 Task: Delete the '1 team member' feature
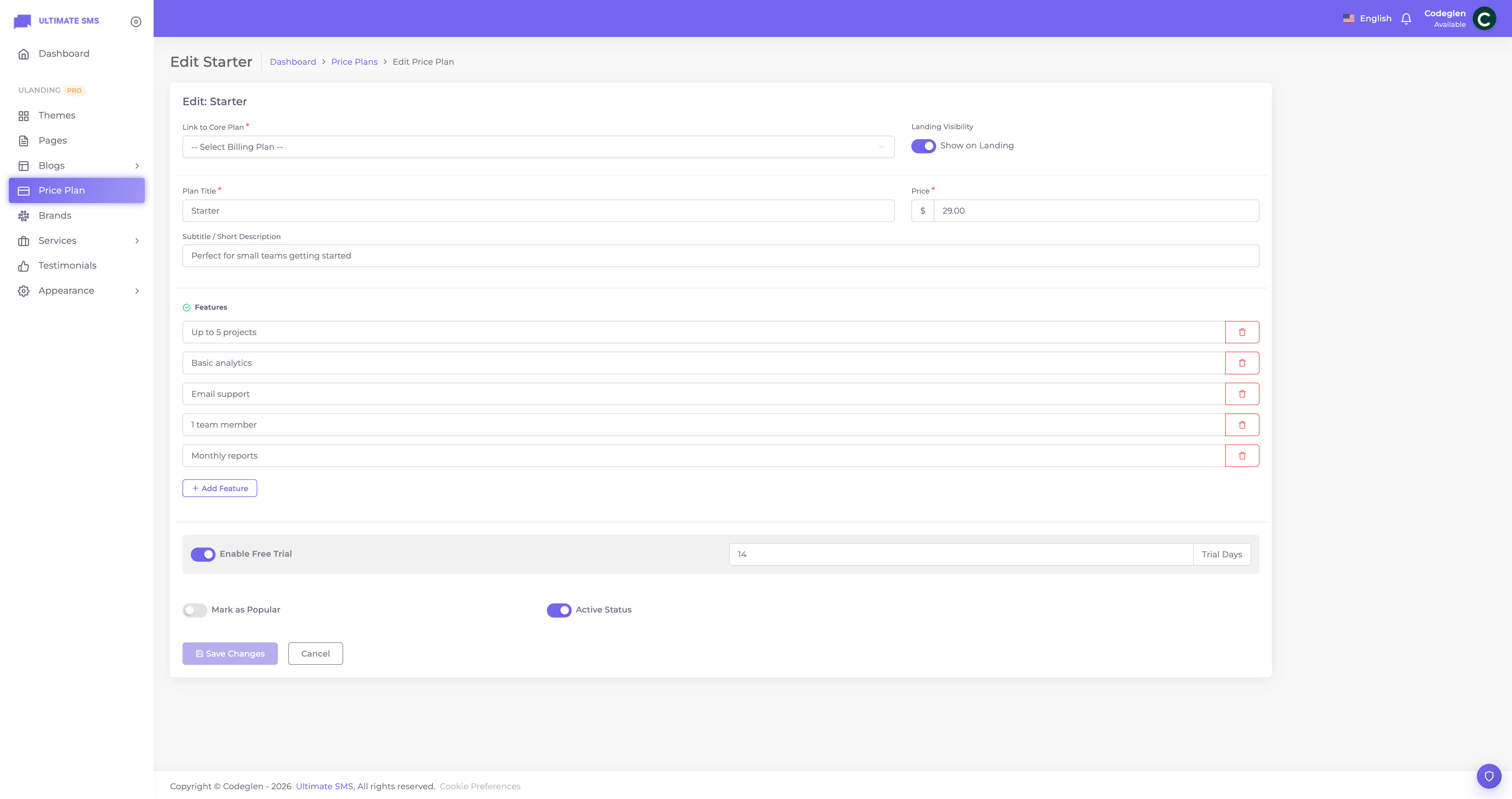1242,425
